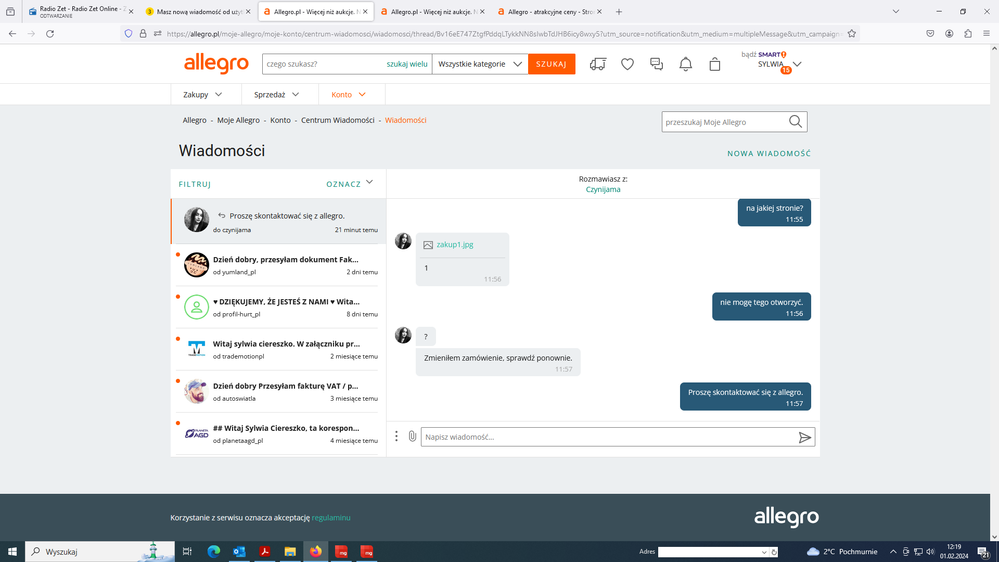Click the image icon next to zakup1.jpg

coord(428,245)
